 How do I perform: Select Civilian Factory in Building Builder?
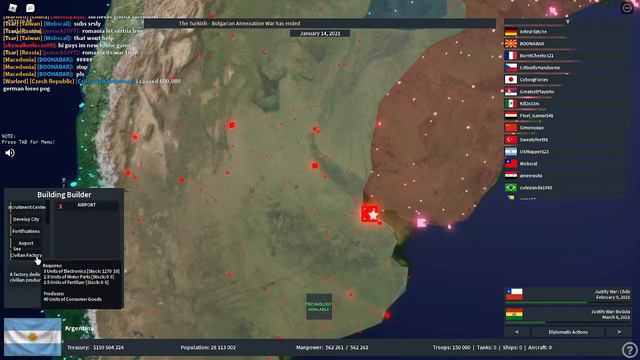coord(26,255)
